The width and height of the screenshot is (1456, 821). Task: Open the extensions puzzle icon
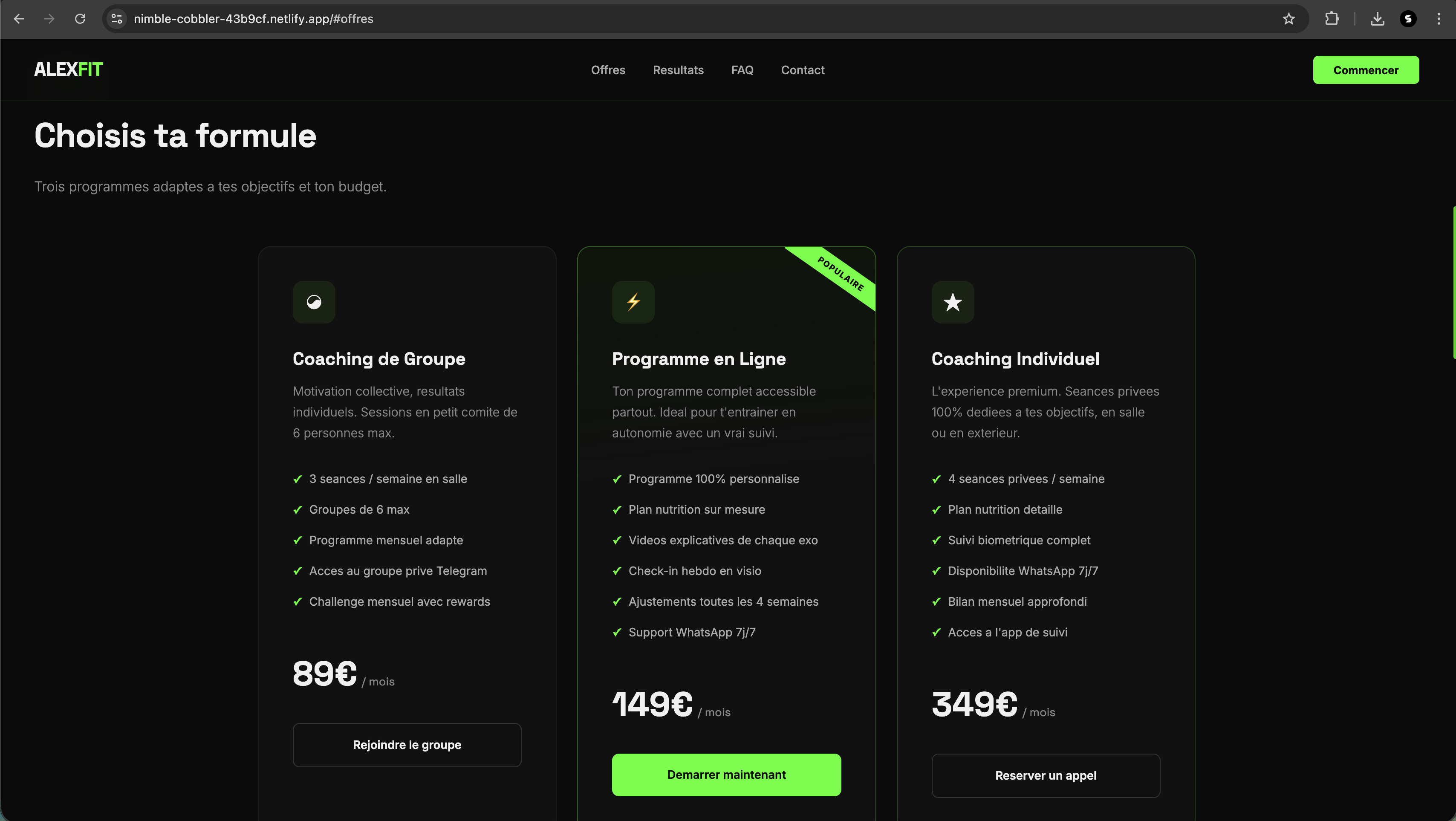pyautogui.click(x=1332, y=19)
